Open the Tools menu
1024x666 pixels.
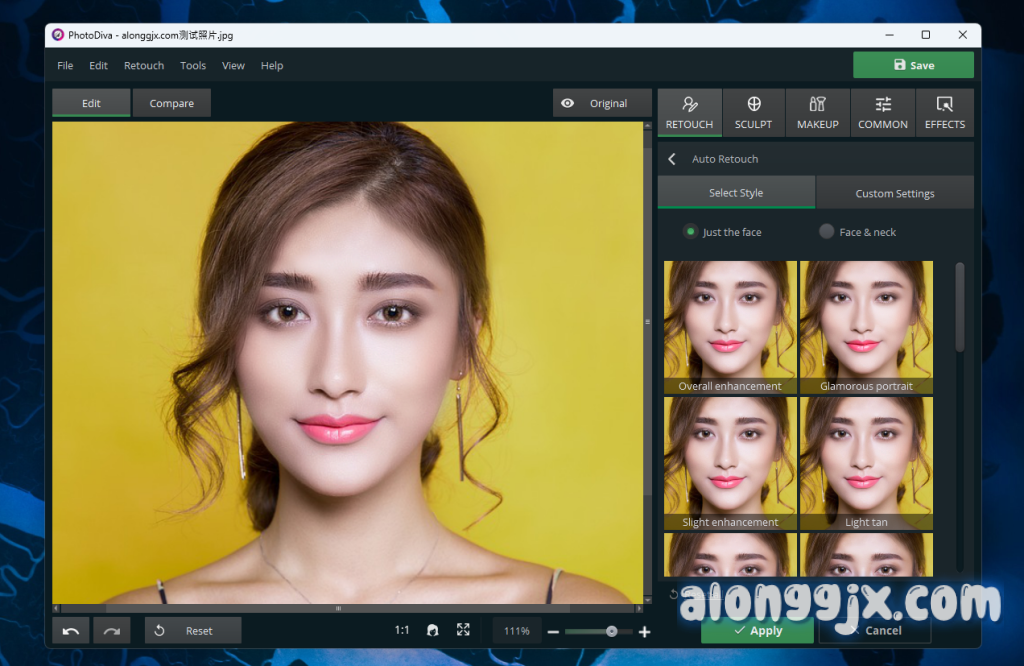coord(193,66)
